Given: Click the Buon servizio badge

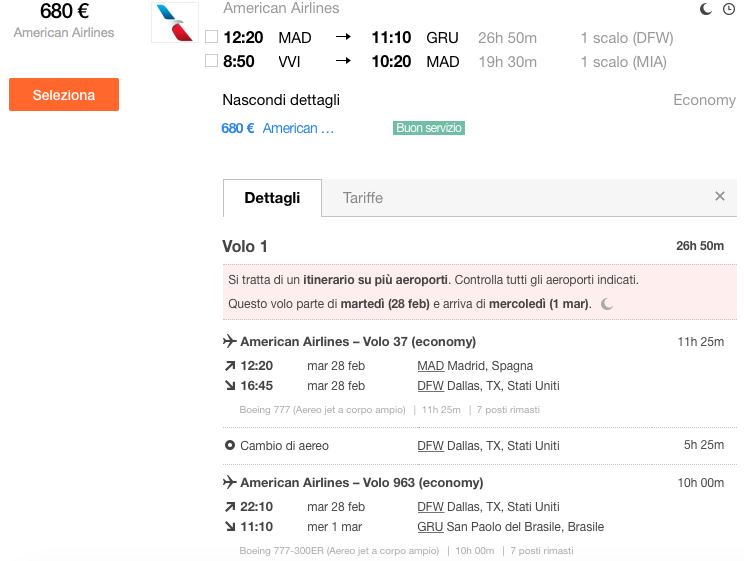Looking at the screenshot, I should point(428,128).
